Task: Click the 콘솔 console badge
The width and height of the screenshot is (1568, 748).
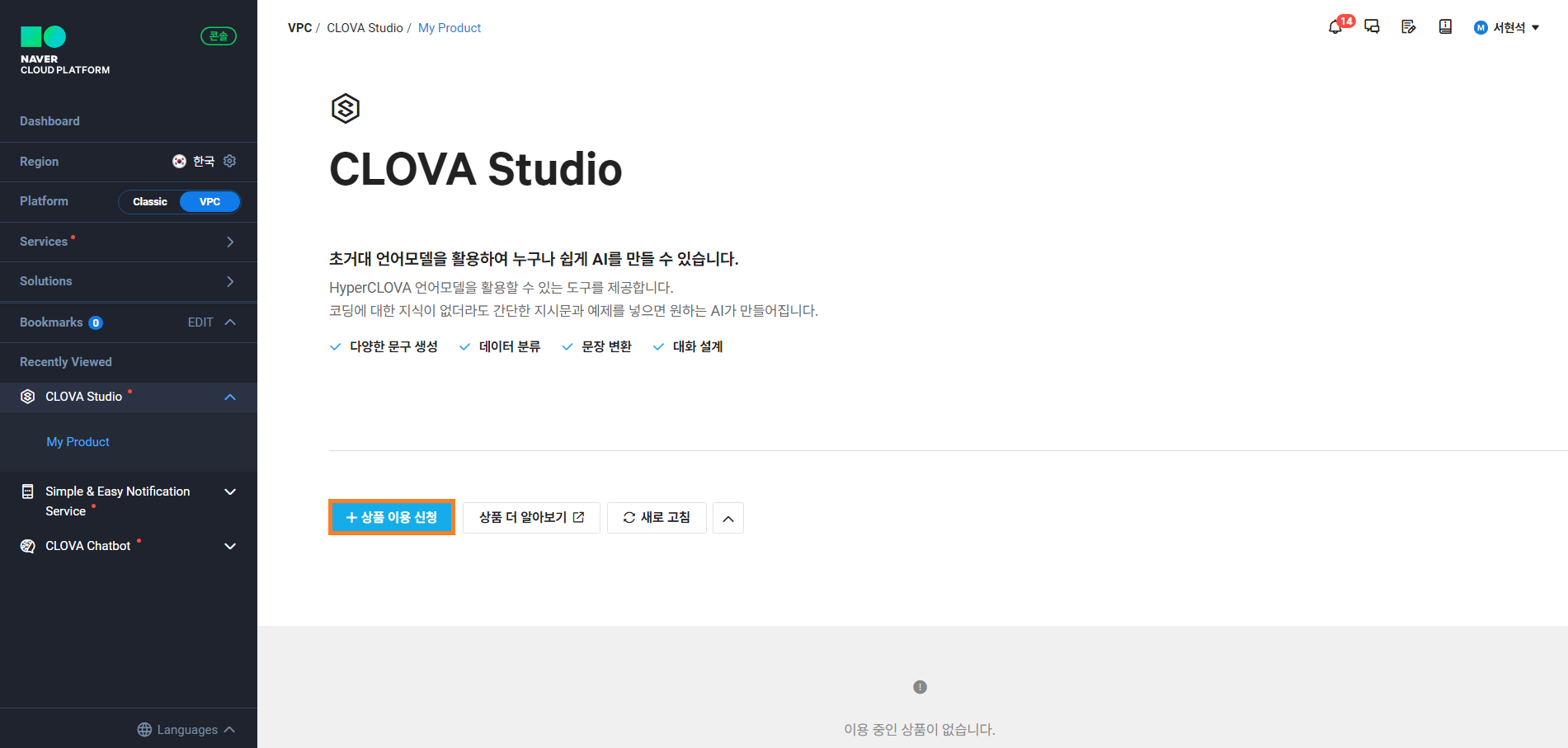Action: [x=219, y=36]
